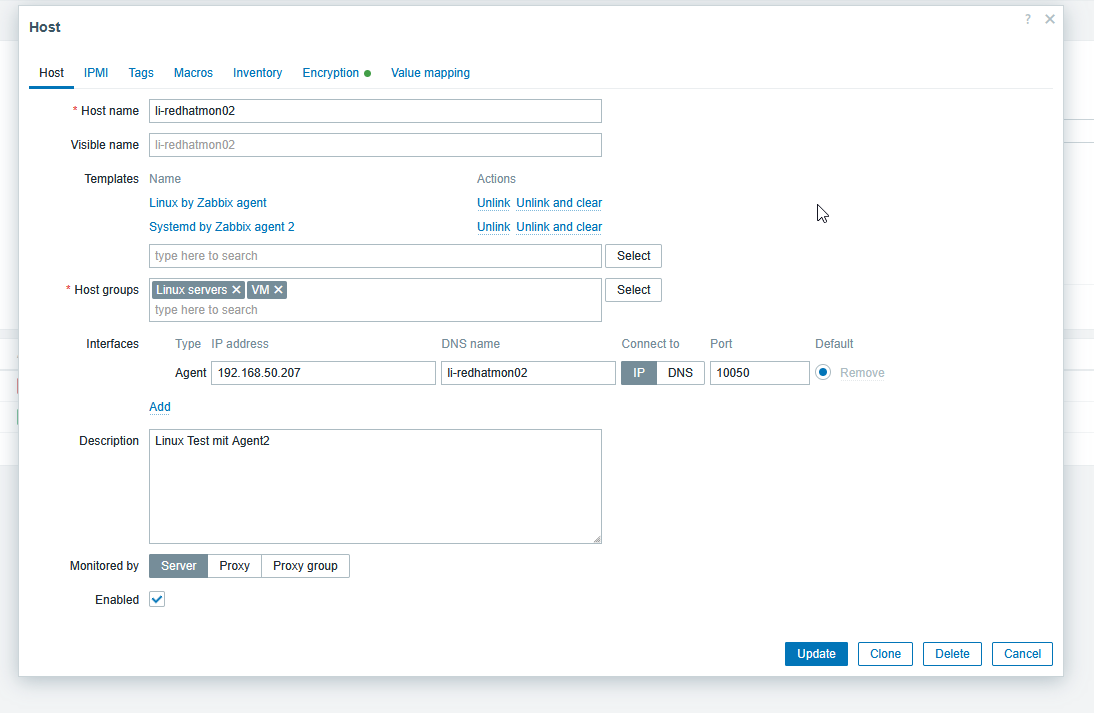The width and height of the screenshot is (1094, 713).
Task: Click Unlink and clear for Systemd template
Action: pyautogui.click(x=559, y=227)
